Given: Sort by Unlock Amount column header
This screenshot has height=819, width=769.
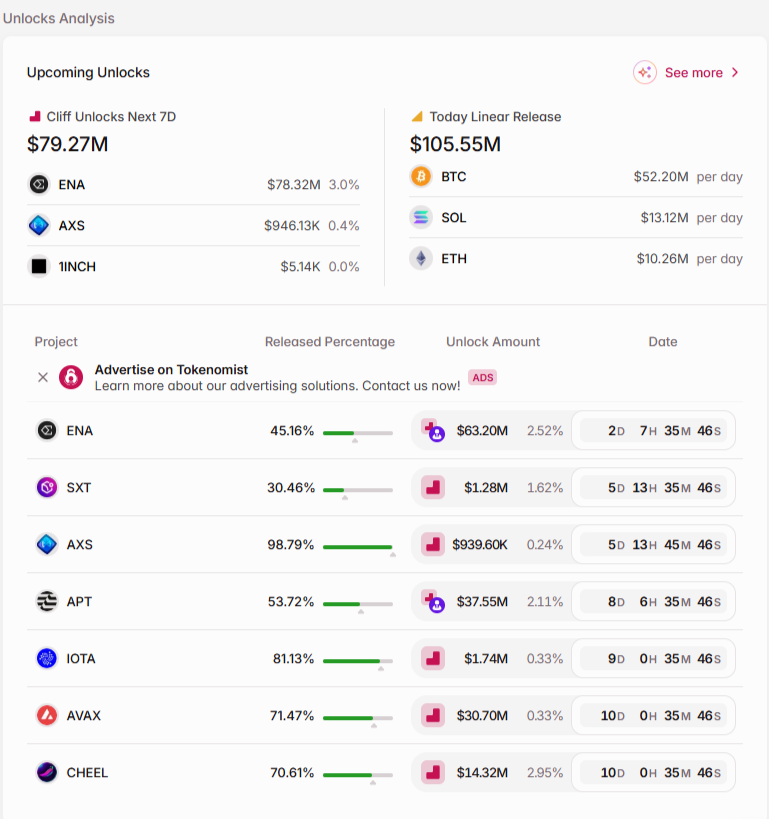Looking at the screenshot, I should (492, 342).
